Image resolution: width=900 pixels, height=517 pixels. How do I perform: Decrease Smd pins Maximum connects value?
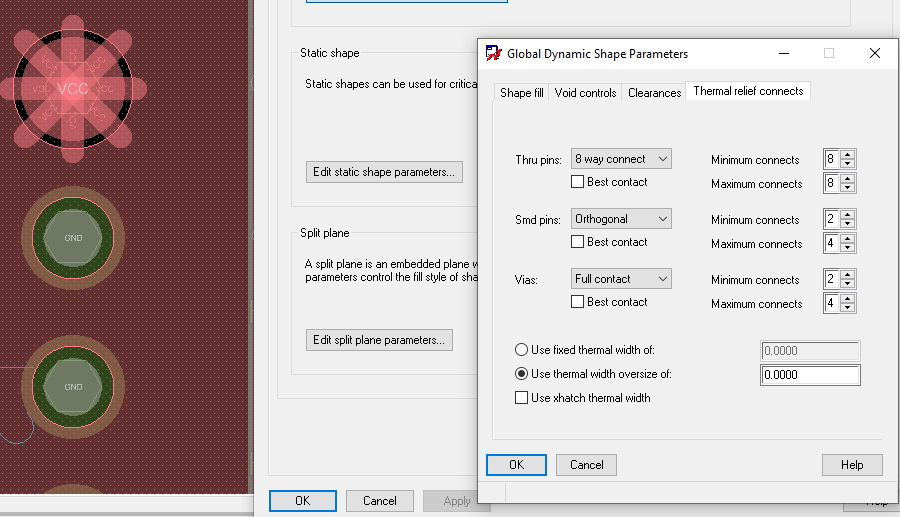pyautogui.click(x=847, y=248)
